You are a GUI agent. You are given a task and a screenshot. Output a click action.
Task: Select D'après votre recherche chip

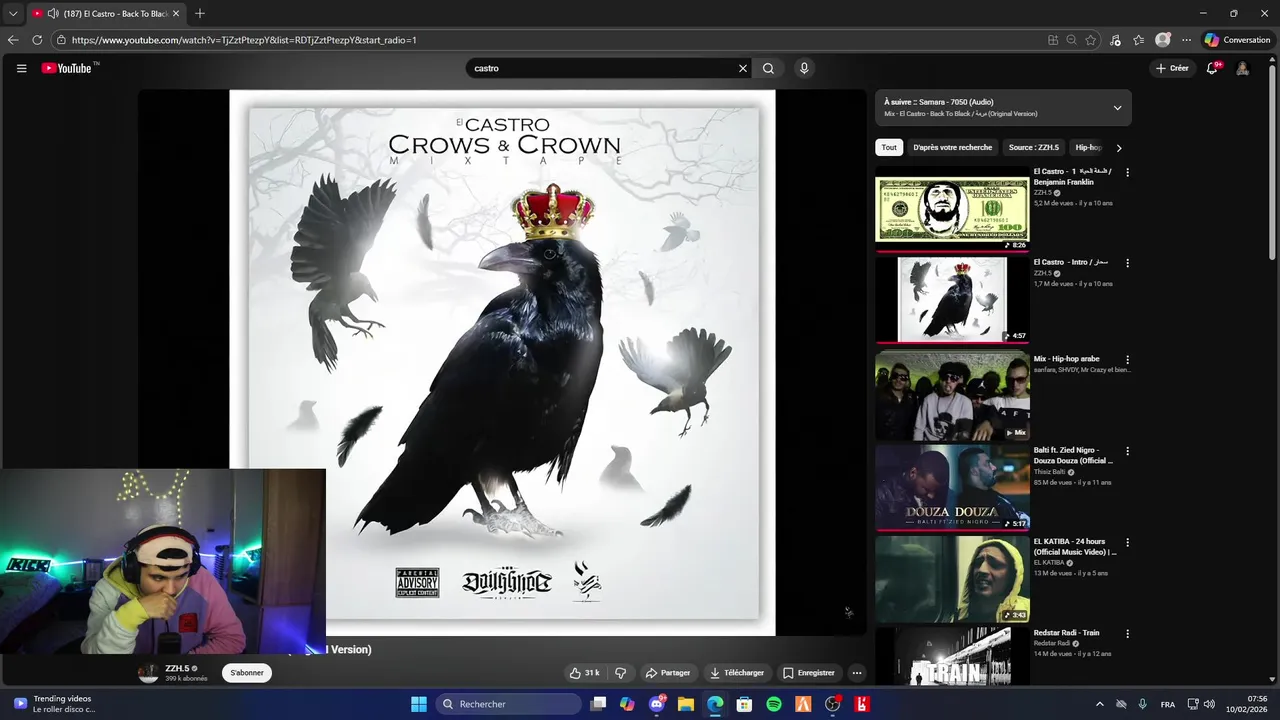[953, 147]
